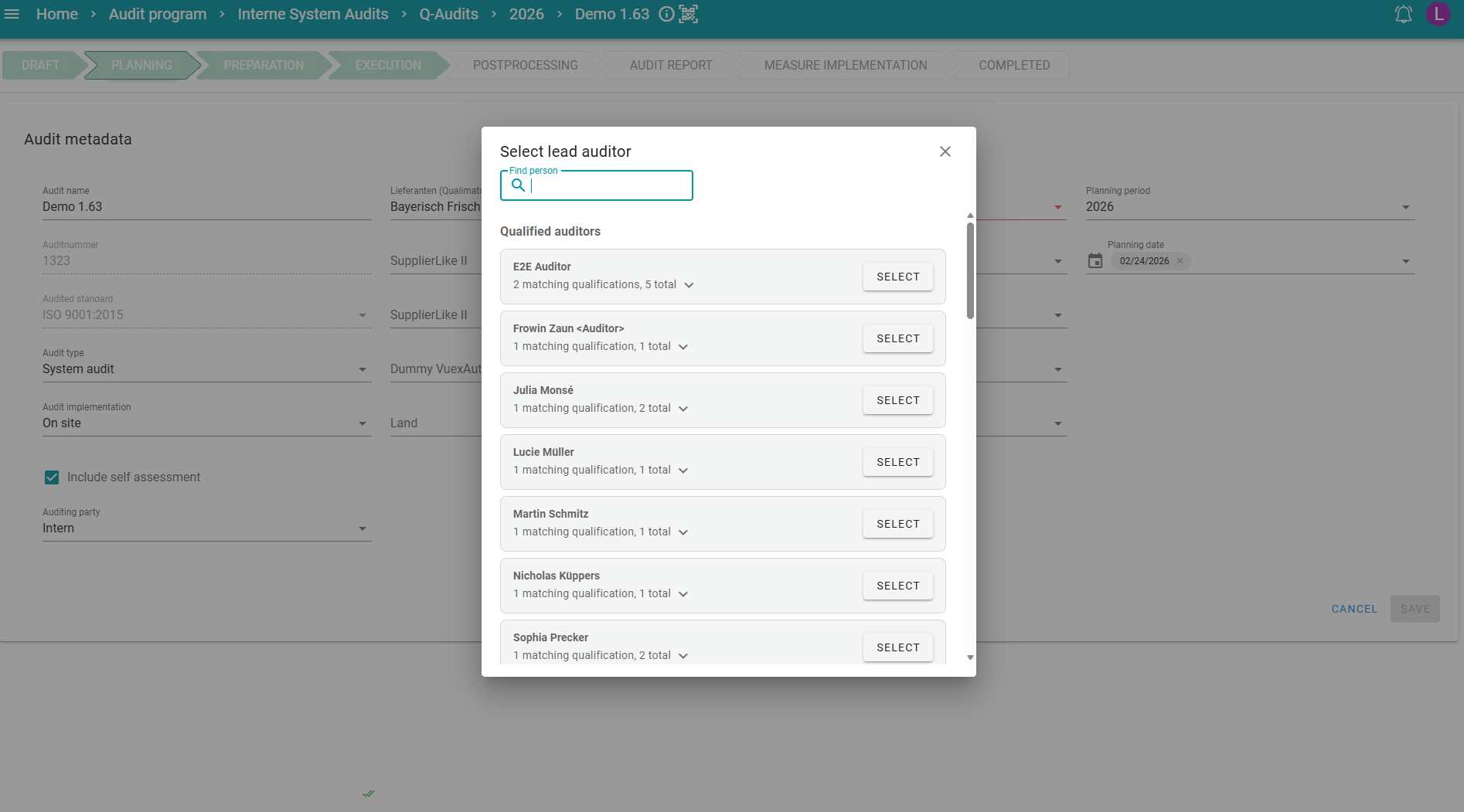Open the QR code icon in breadcrumb

point(688,14)
